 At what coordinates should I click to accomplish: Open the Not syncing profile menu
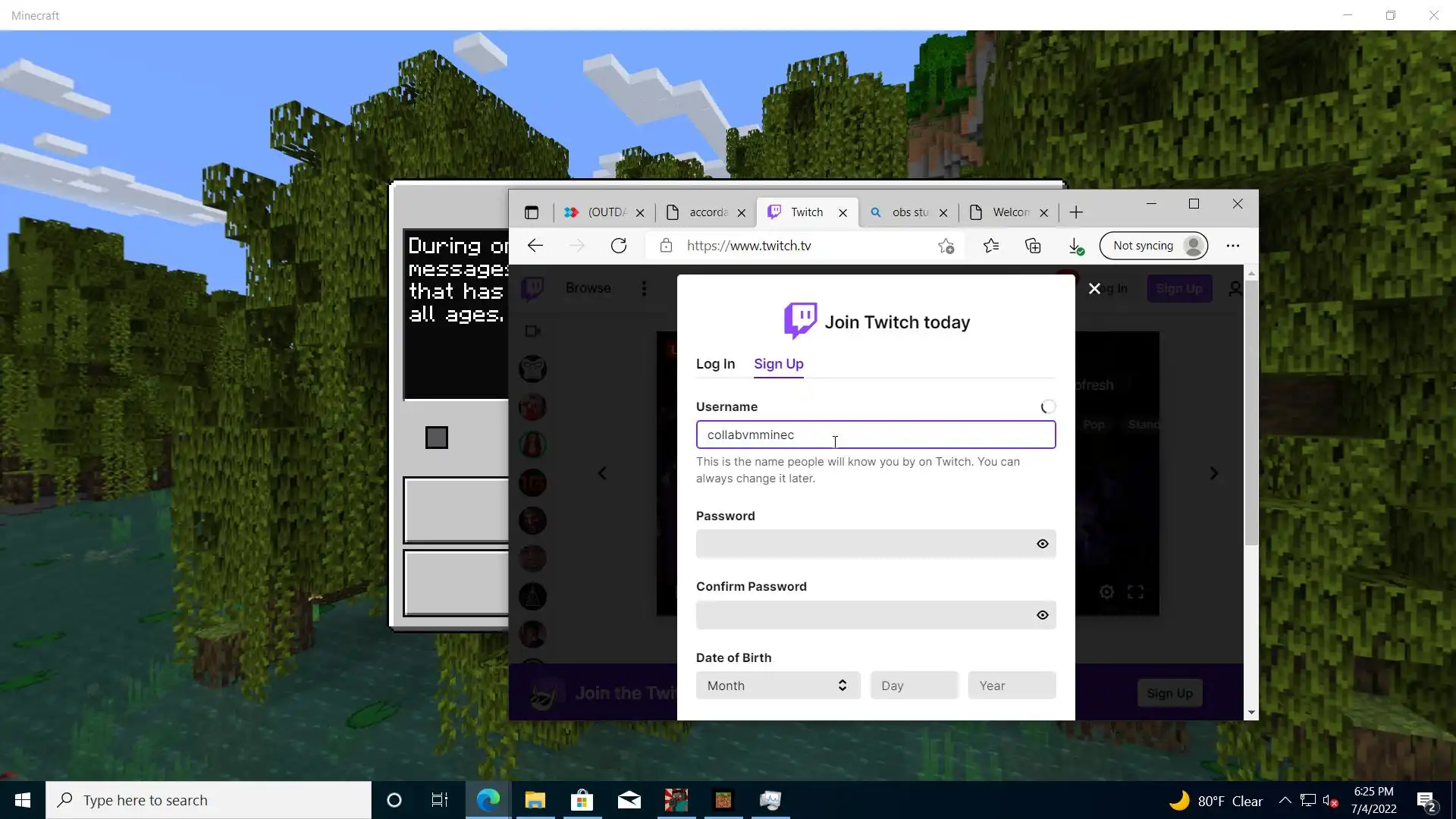(x=1153, y=246)
